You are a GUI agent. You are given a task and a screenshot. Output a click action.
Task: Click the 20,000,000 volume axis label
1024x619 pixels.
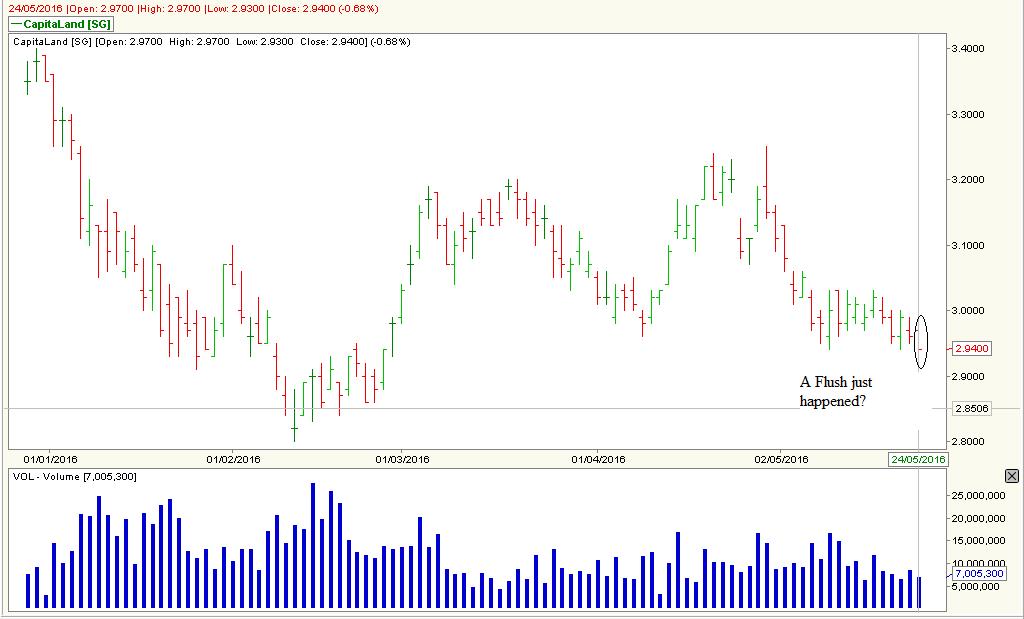[x=978, y=518]
